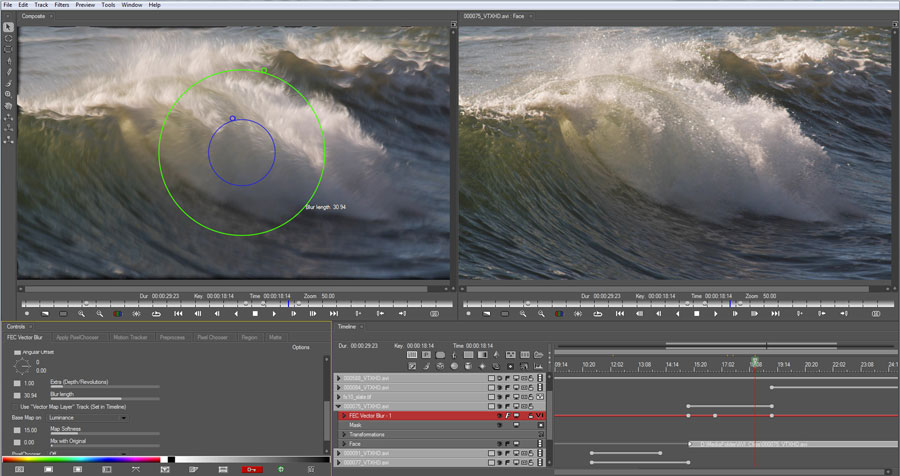Click the cube shape icon in Timeline
The height and width of the screenshot is (476, 900).
click(x=440, y=366)
